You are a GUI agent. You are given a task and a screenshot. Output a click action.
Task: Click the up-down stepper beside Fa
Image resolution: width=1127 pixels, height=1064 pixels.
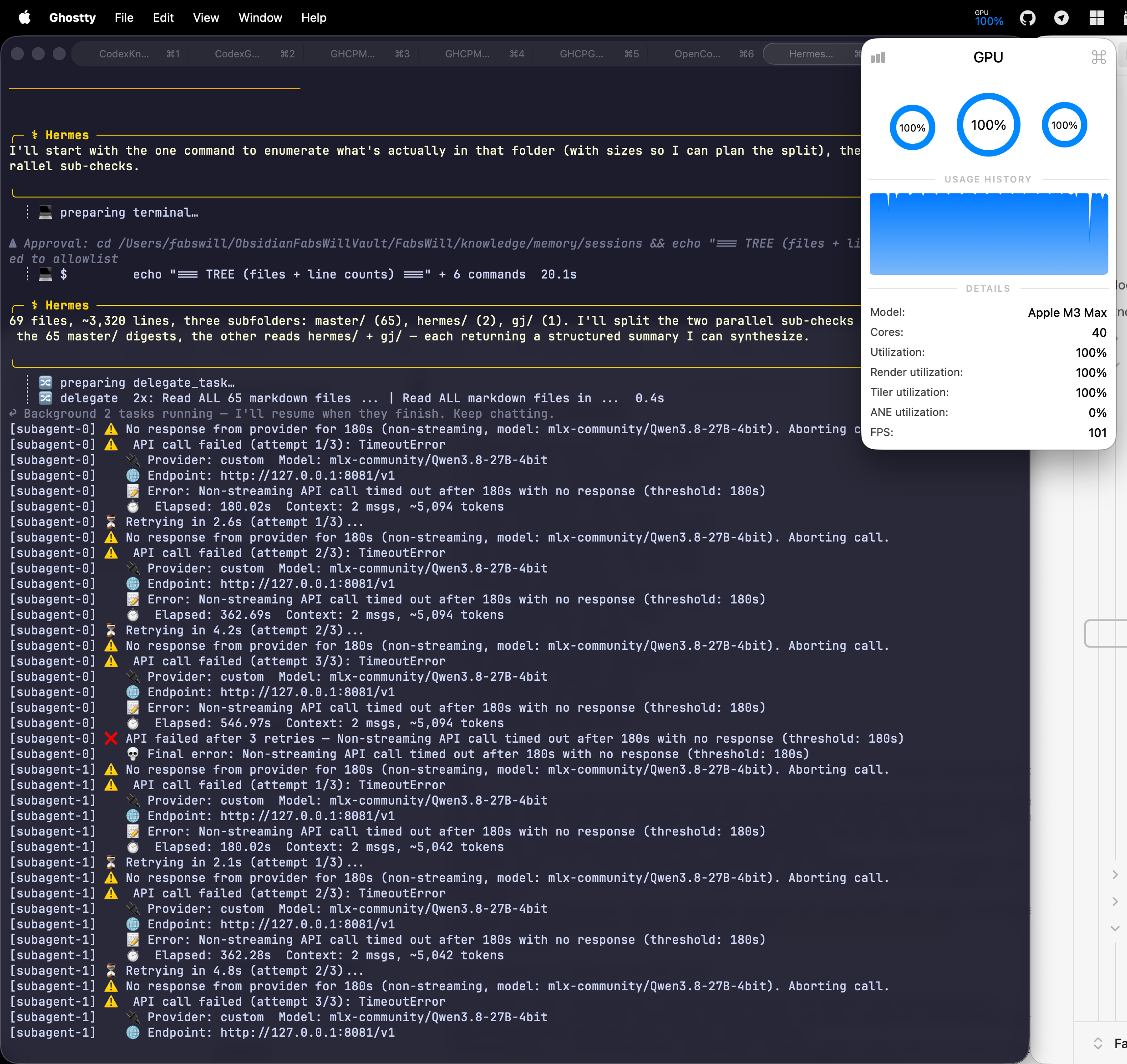pos(1098,1043)
